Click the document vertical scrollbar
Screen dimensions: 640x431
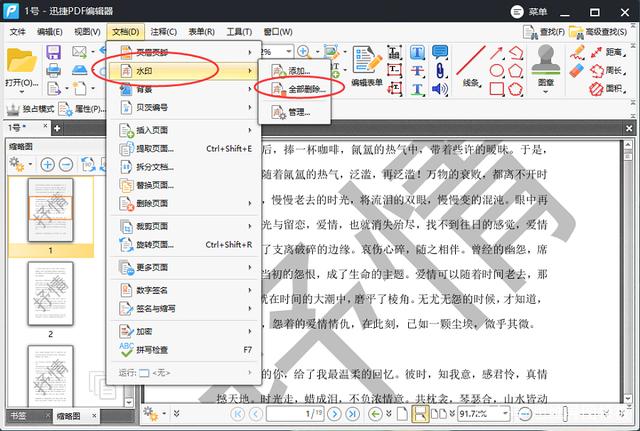point(628,271)
